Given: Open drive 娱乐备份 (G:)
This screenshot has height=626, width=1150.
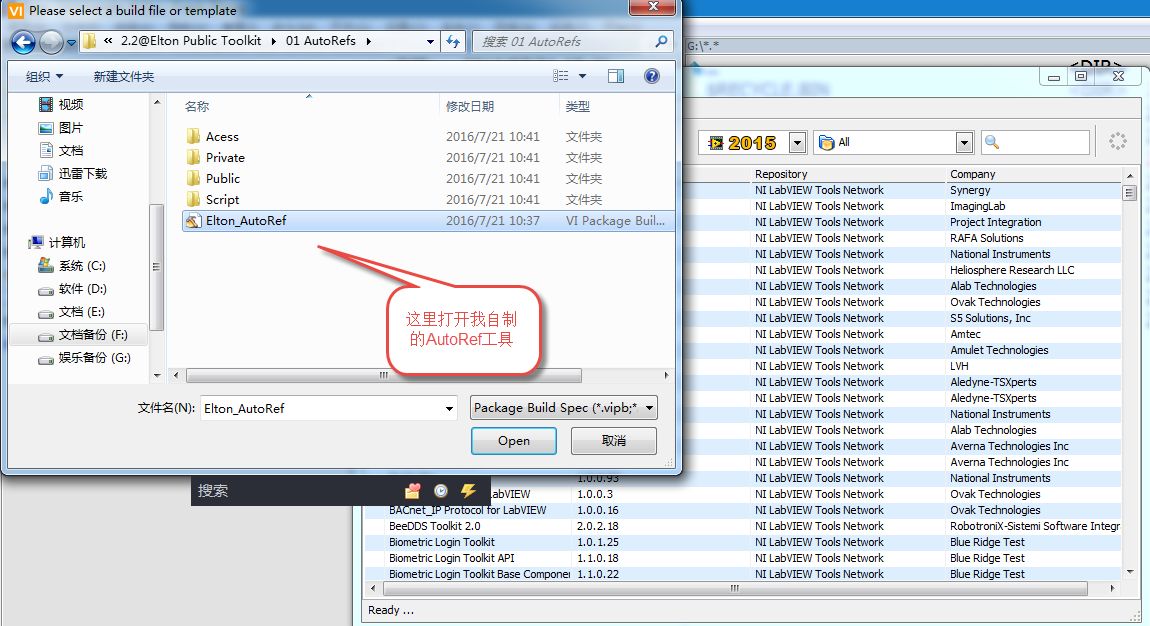Looking at the screenshot, I should (x=84, y=358).
